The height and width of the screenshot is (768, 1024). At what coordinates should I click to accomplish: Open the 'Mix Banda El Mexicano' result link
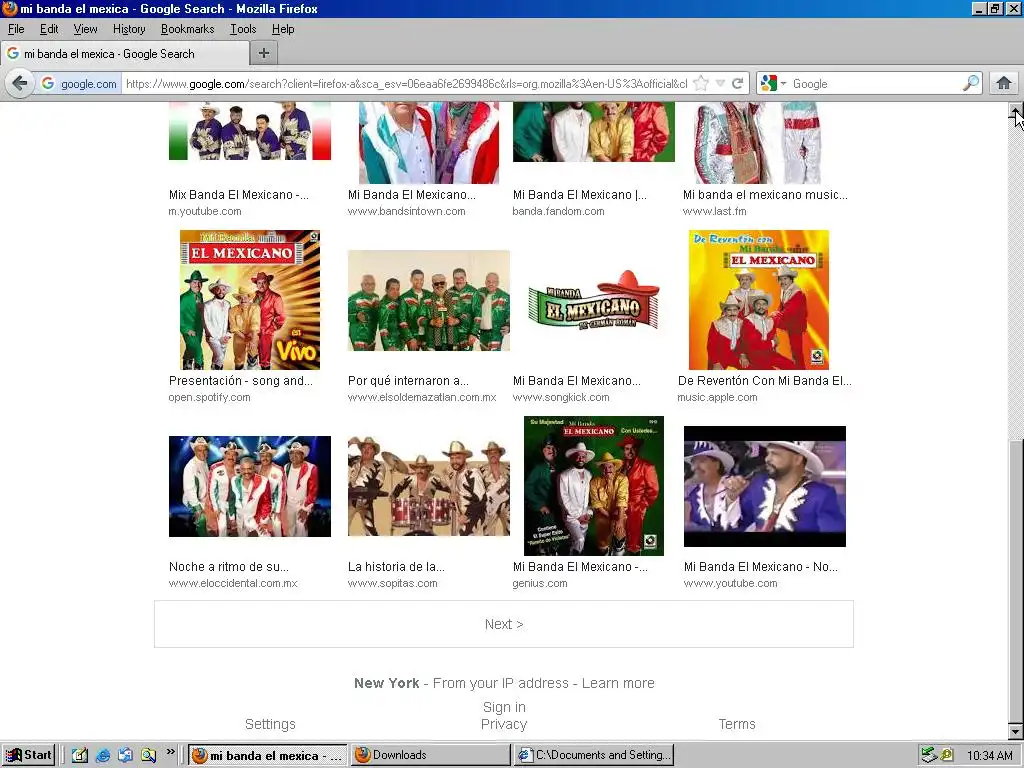239,195
